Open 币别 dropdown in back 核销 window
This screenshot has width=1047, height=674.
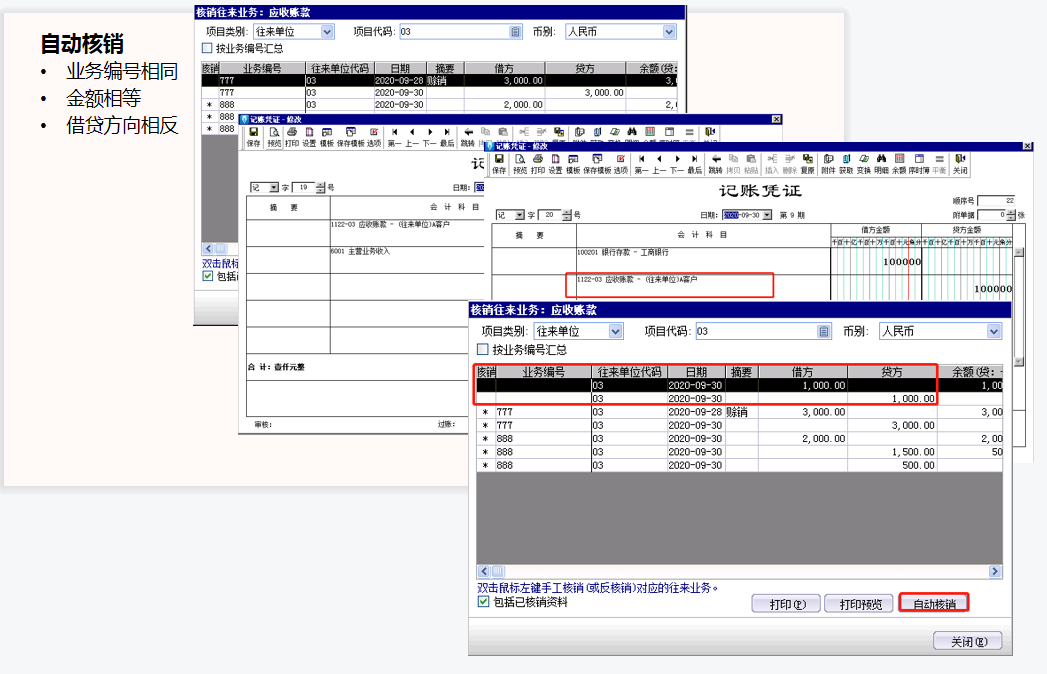pyautogui.click(x=669, y=31)
